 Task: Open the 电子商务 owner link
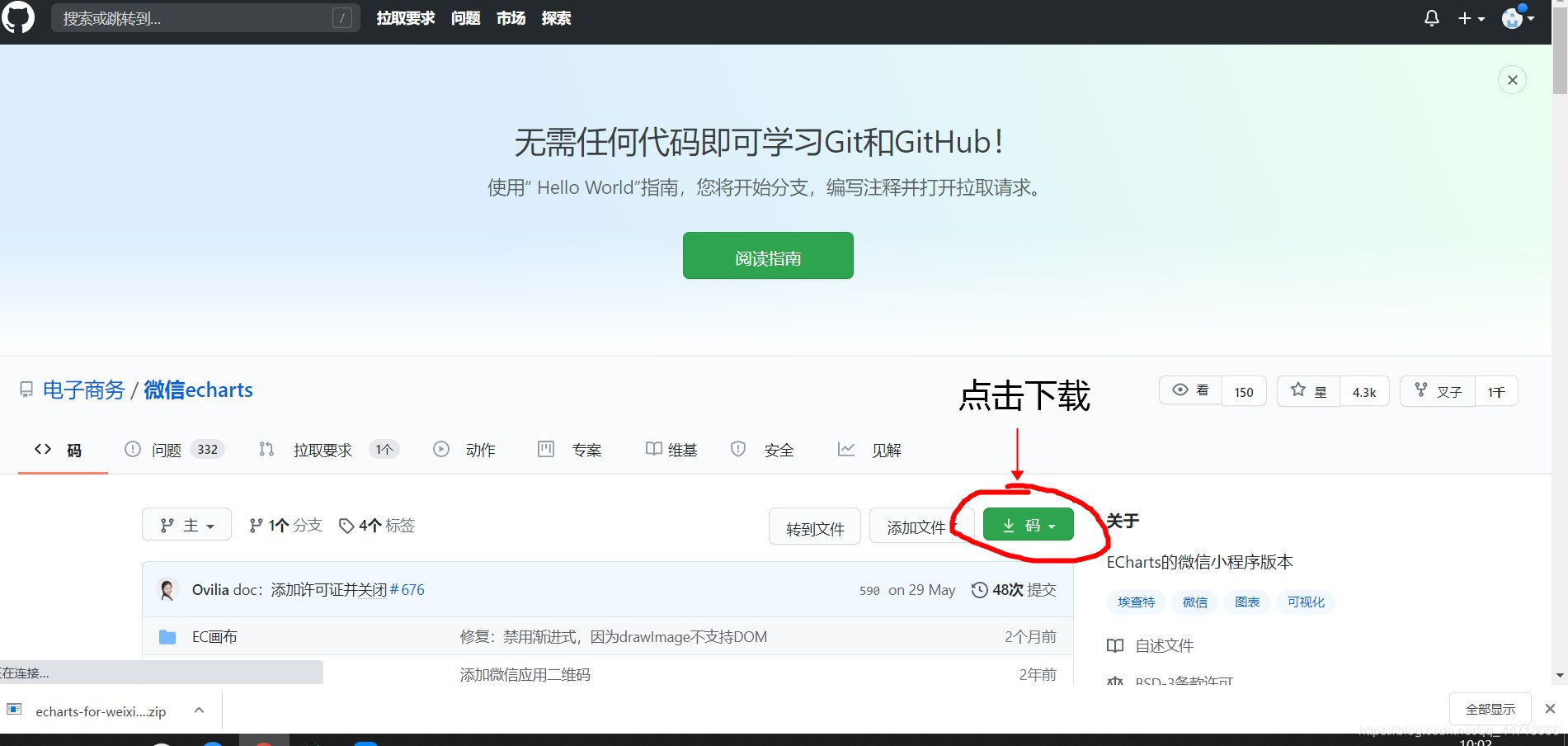pyautogui.click(x=83, y=390)
